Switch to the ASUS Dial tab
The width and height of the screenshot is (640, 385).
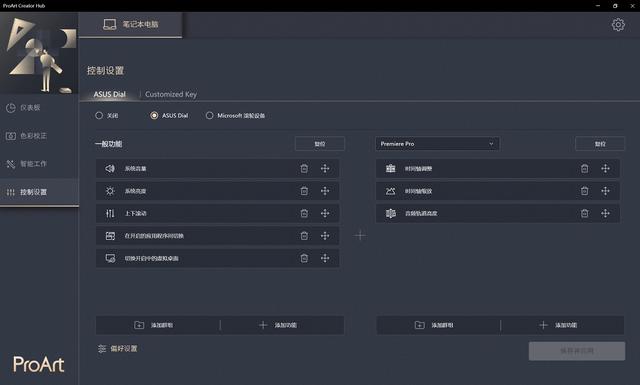[109, 94]
